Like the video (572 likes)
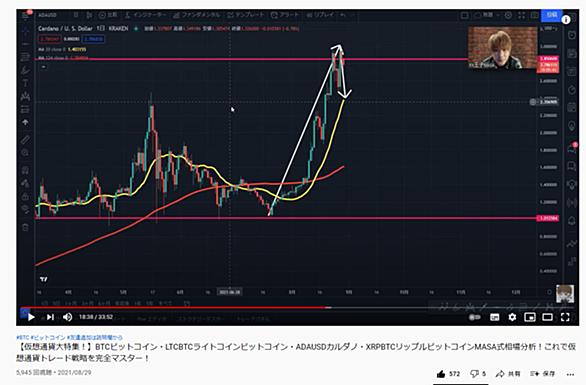Screen dimensions: 586x385 448,373
